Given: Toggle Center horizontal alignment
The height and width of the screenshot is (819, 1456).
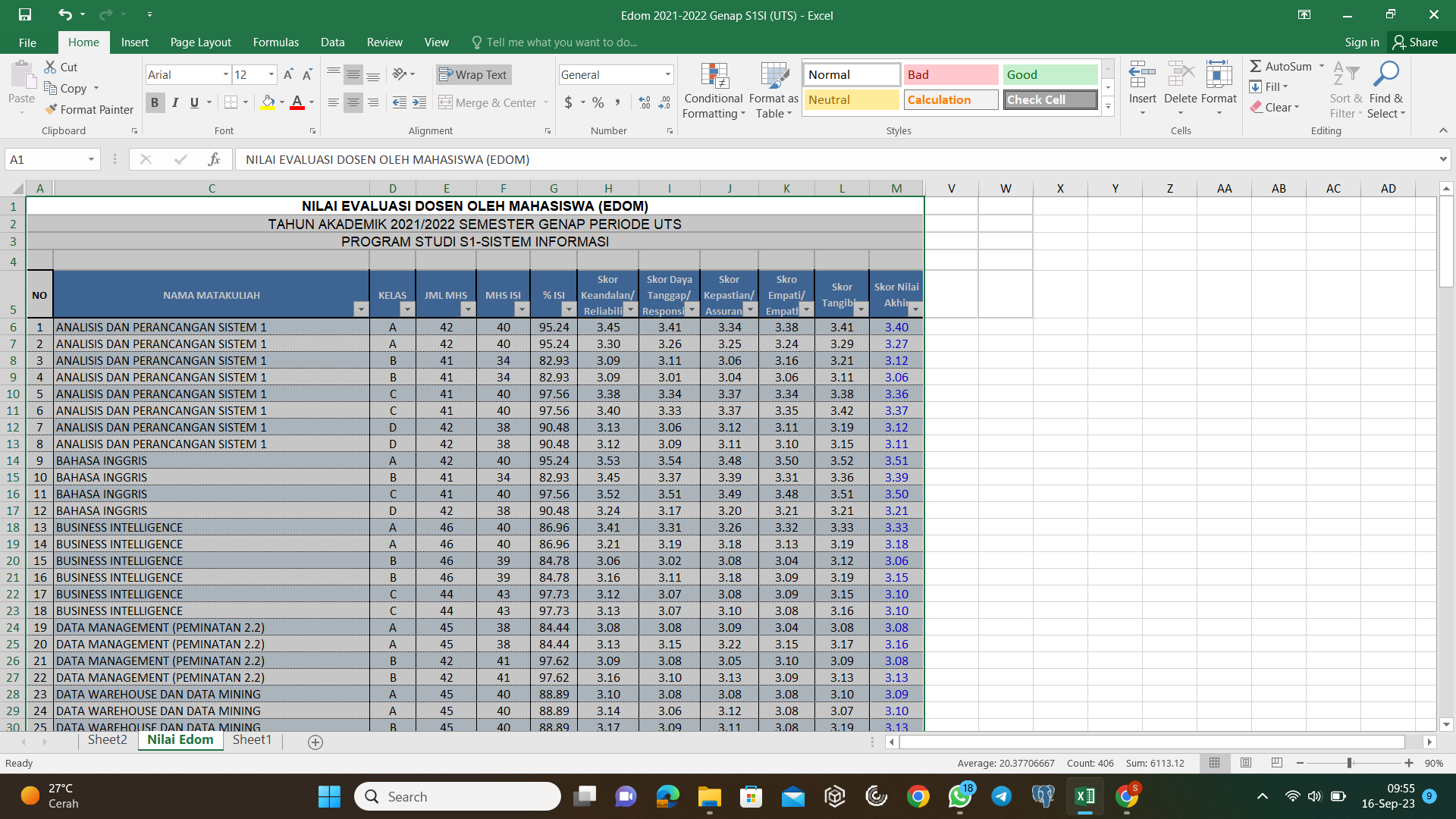Looking at the screenshot, I should click(353, 102).
